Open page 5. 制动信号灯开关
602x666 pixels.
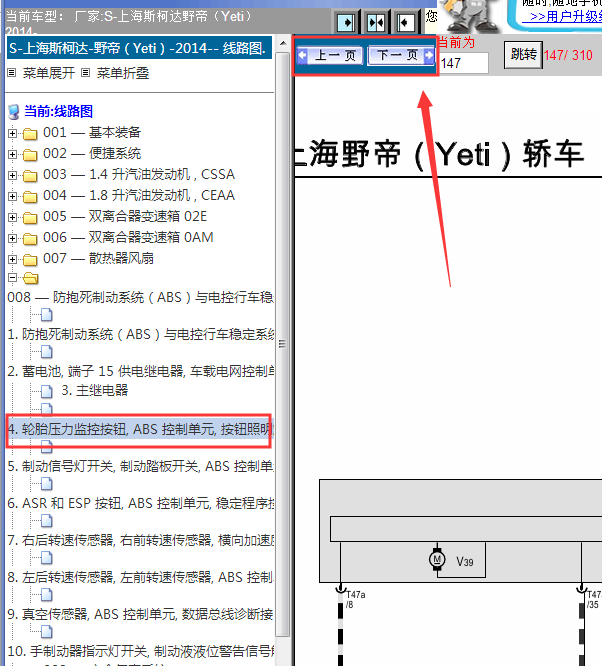pyautogui.click(x=141, y=466)
